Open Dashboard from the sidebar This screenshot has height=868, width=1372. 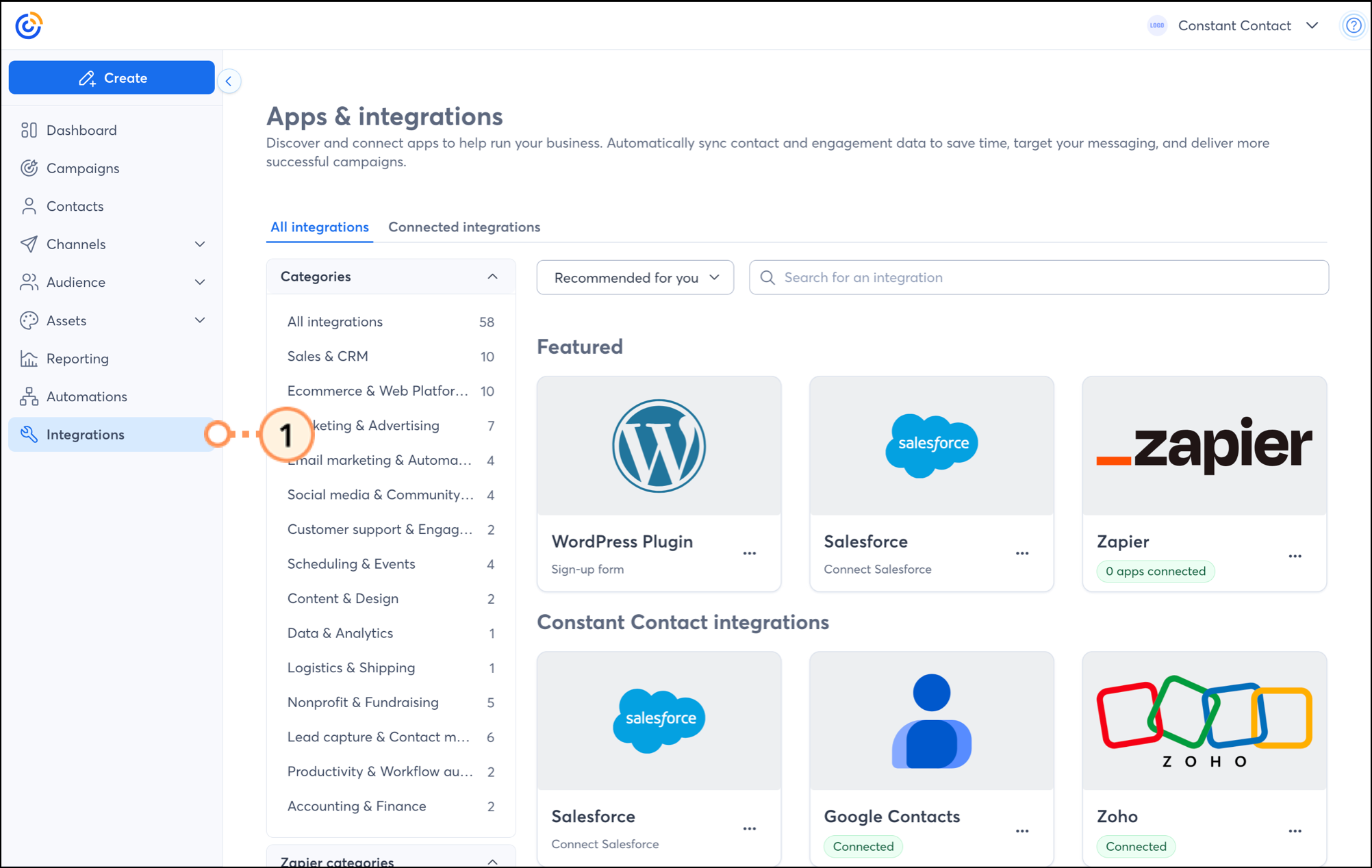coord(81,130)
